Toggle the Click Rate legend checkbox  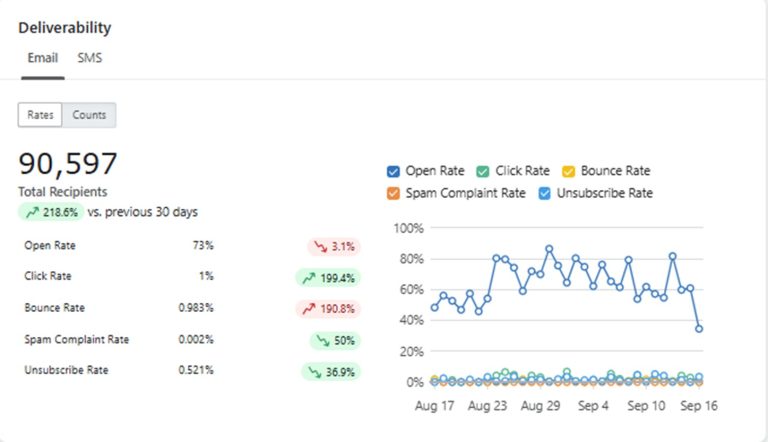[483, 171]
